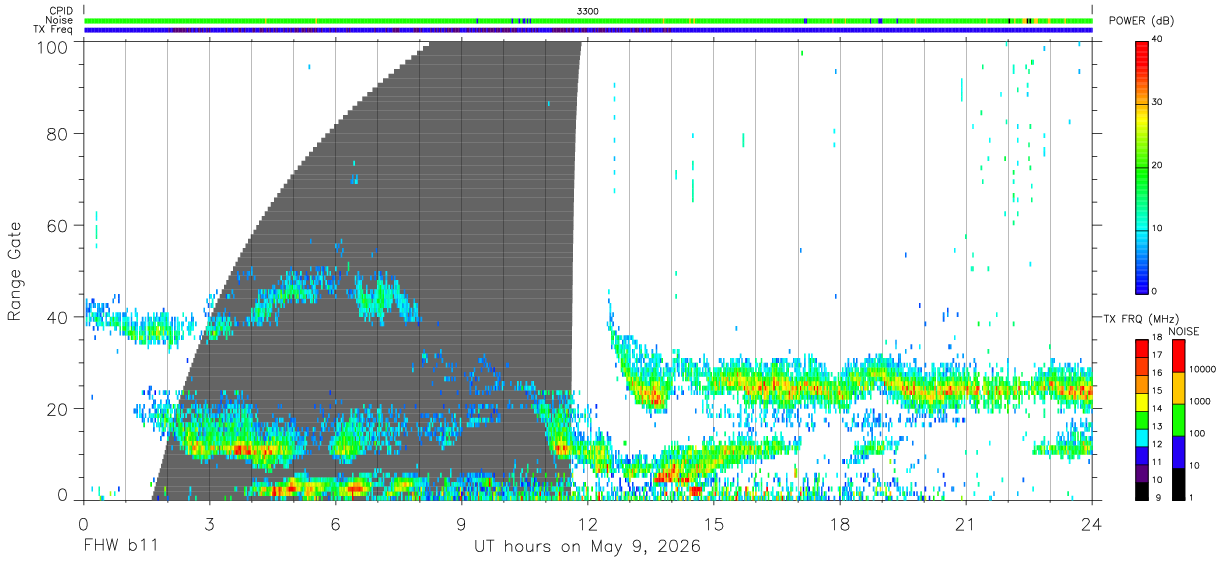Click the y-axis tick label 60
Screen dimensions: 1228x567
point(58,226)
